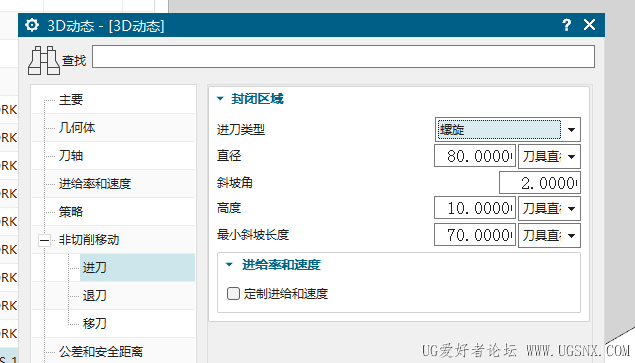635x363 pixels.
Task: Open the 进刀类型 dropdown showing 螺旋
Action: point(508,130)
